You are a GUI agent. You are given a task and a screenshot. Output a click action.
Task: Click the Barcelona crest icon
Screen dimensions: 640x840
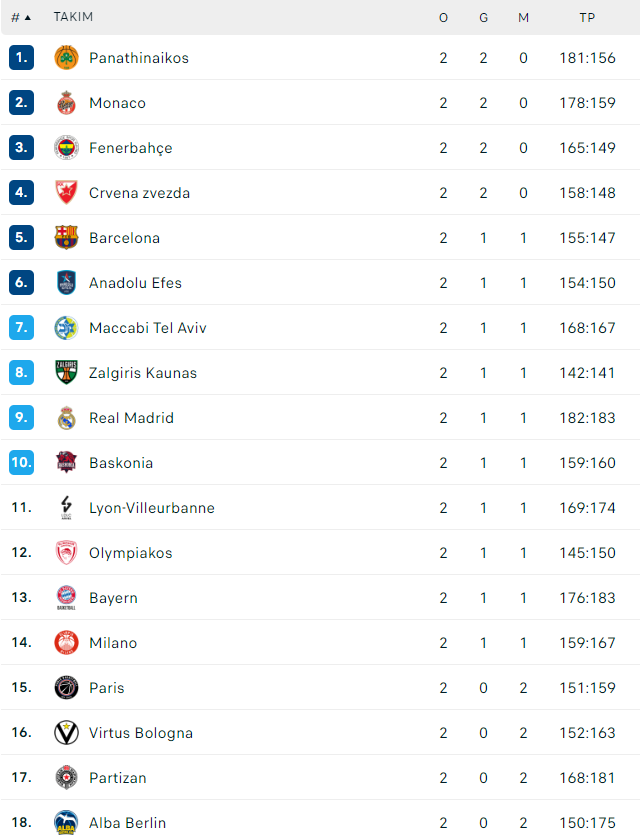tap(66, 238)
